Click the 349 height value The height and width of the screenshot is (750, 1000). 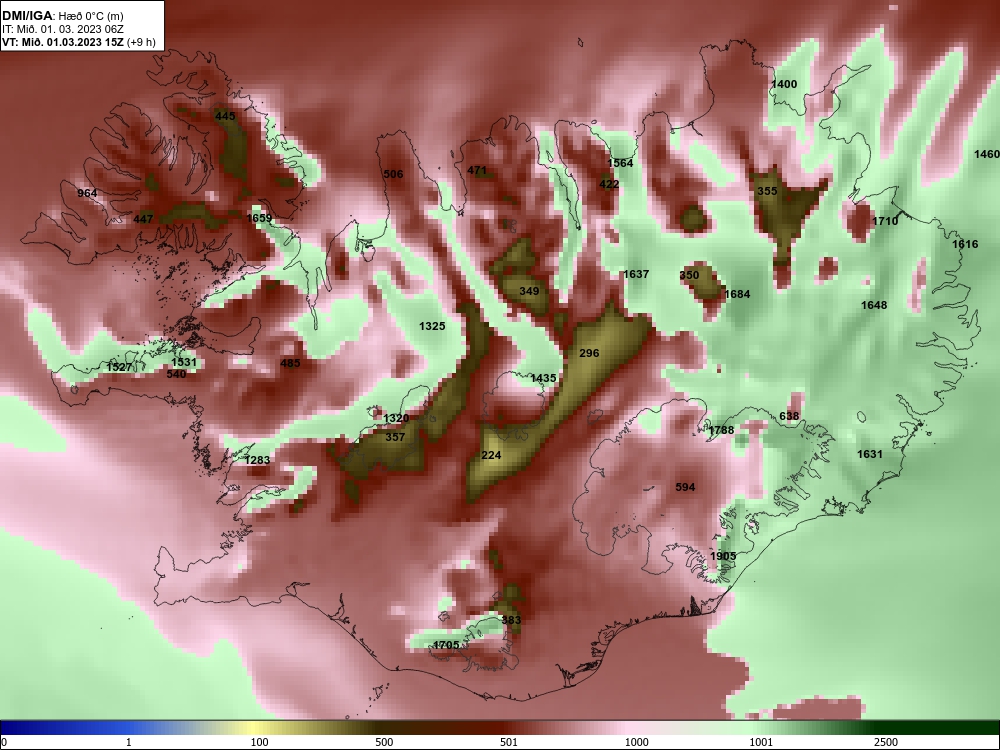pyautogui.click(x=529, y=291)
